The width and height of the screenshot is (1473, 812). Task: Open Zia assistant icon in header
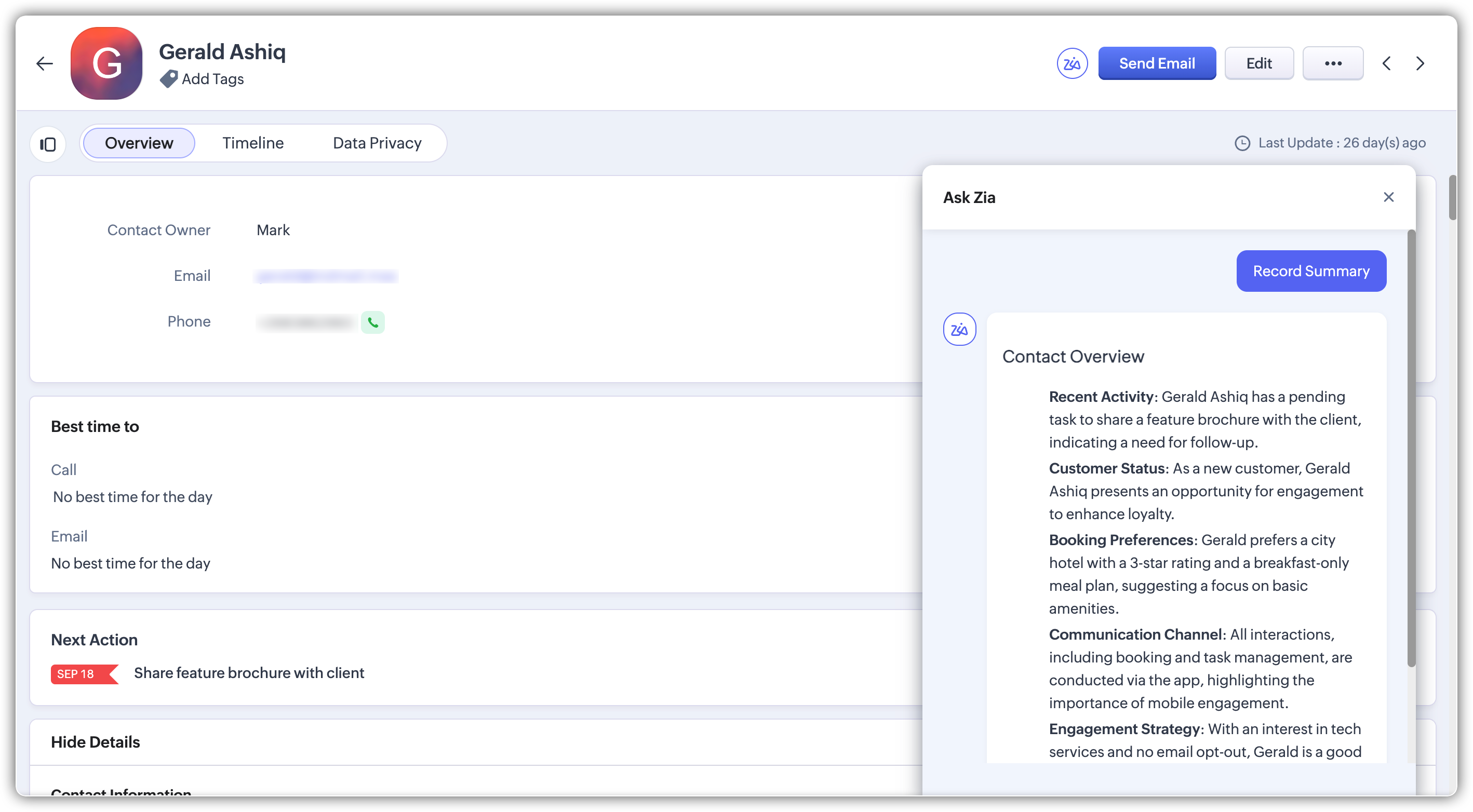pos(1072,63)
